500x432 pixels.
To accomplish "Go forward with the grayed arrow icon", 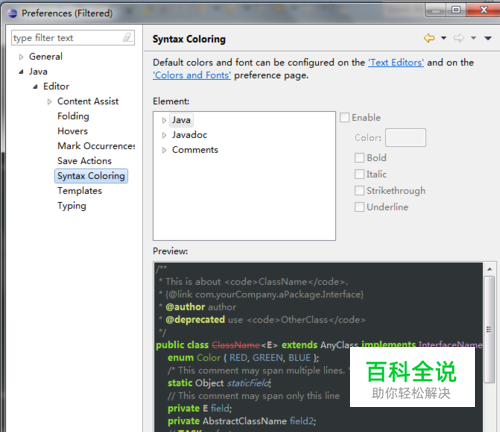I will pos(459,38).
